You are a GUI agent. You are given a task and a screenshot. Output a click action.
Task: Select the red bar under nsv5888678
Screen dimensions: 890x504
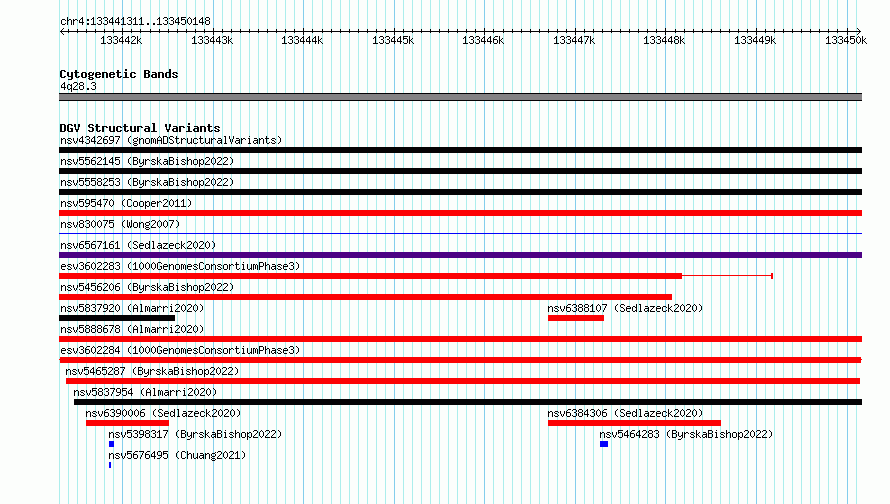[460, 339]
